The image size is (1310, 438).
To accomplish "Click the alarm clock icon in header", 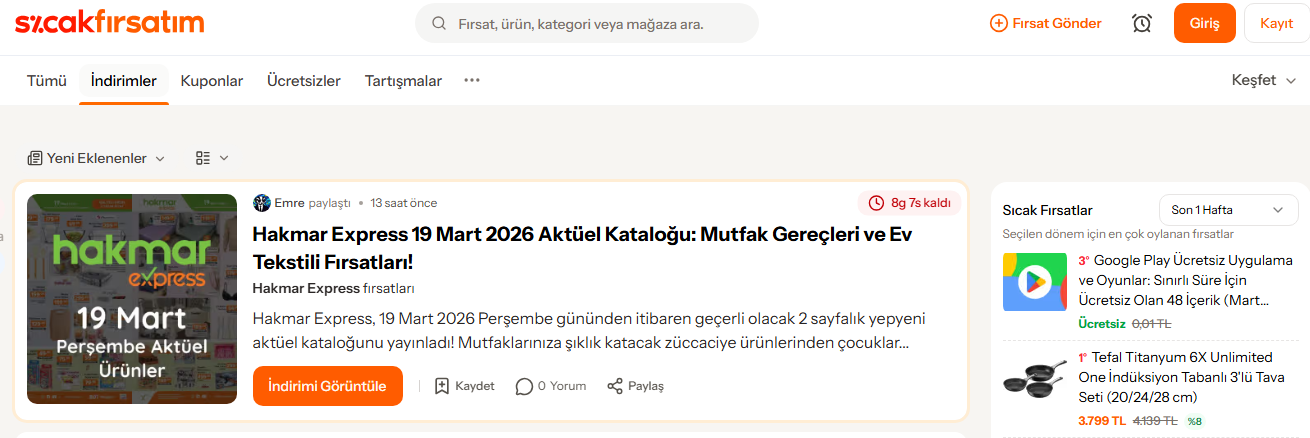I will pos(1141,23).
